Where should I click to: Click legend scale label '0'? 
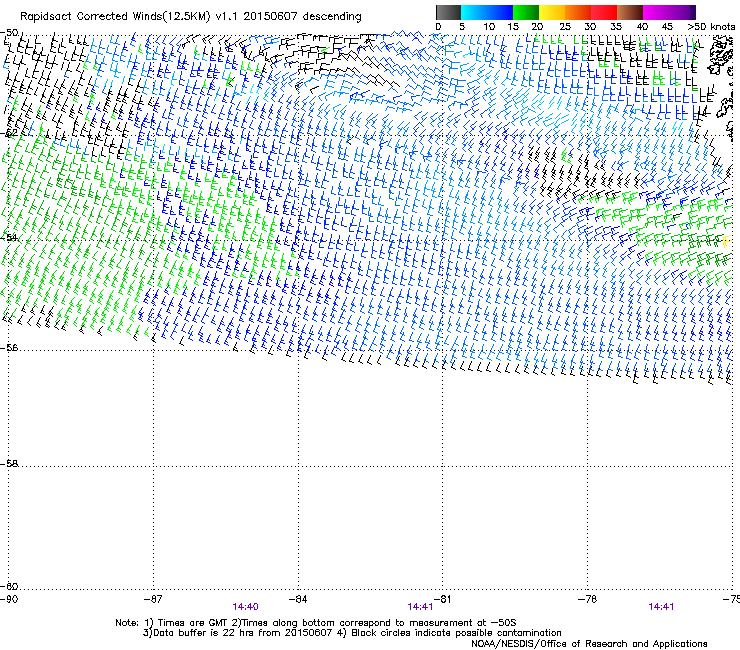[438, 27]
